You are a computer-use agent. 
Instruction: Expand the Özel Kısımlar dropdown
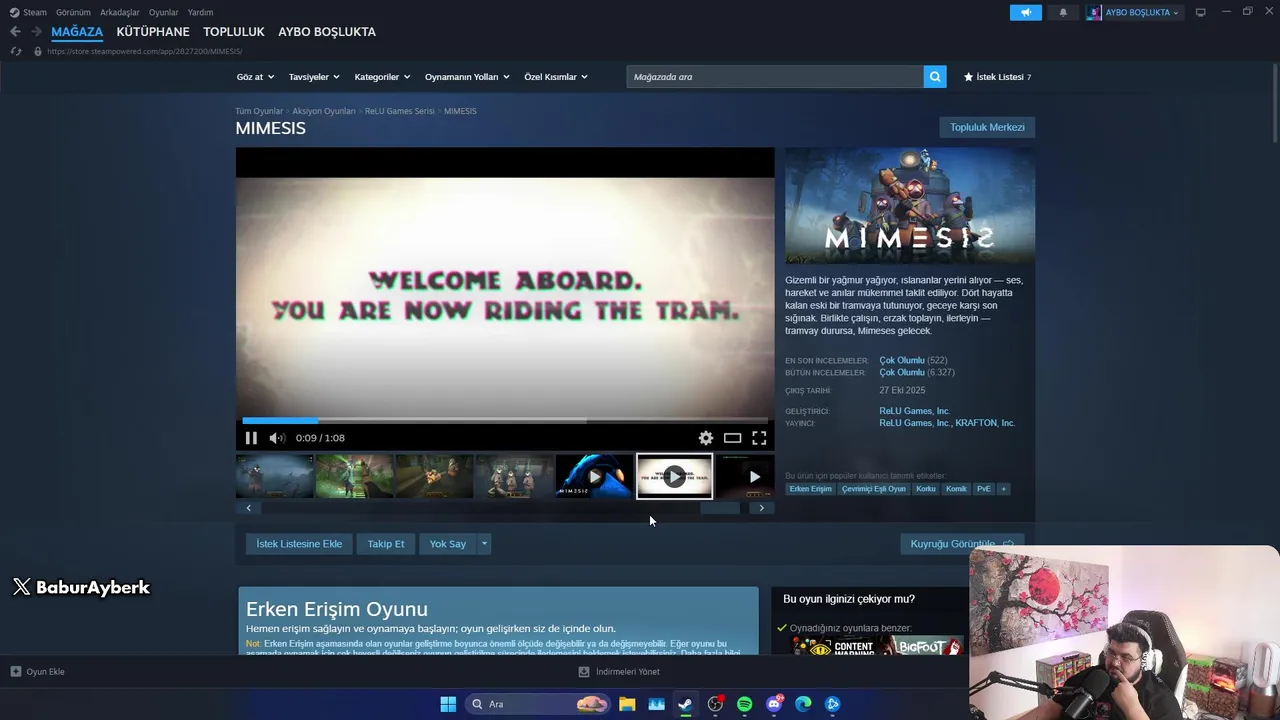pos(556,77)
